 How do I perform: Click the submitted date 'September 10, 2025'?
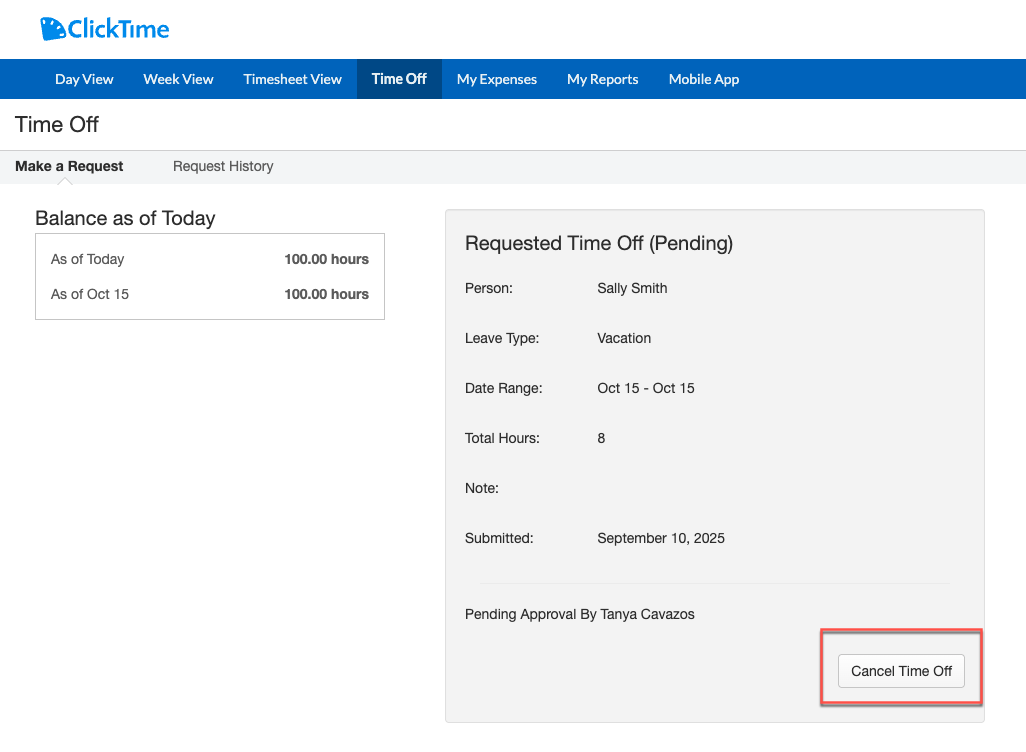(661, 538)
